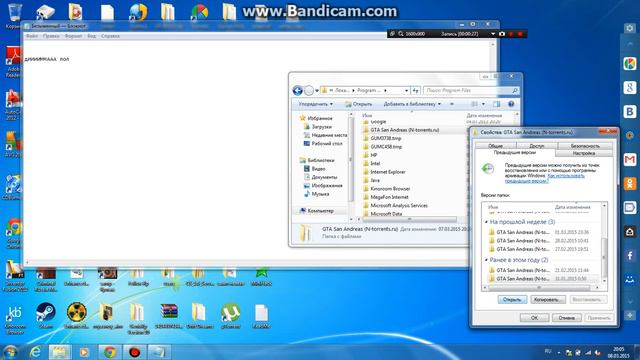Click Открыть button in Properties dialog
This screenshot has height=360, width=640.
(512, 300)
